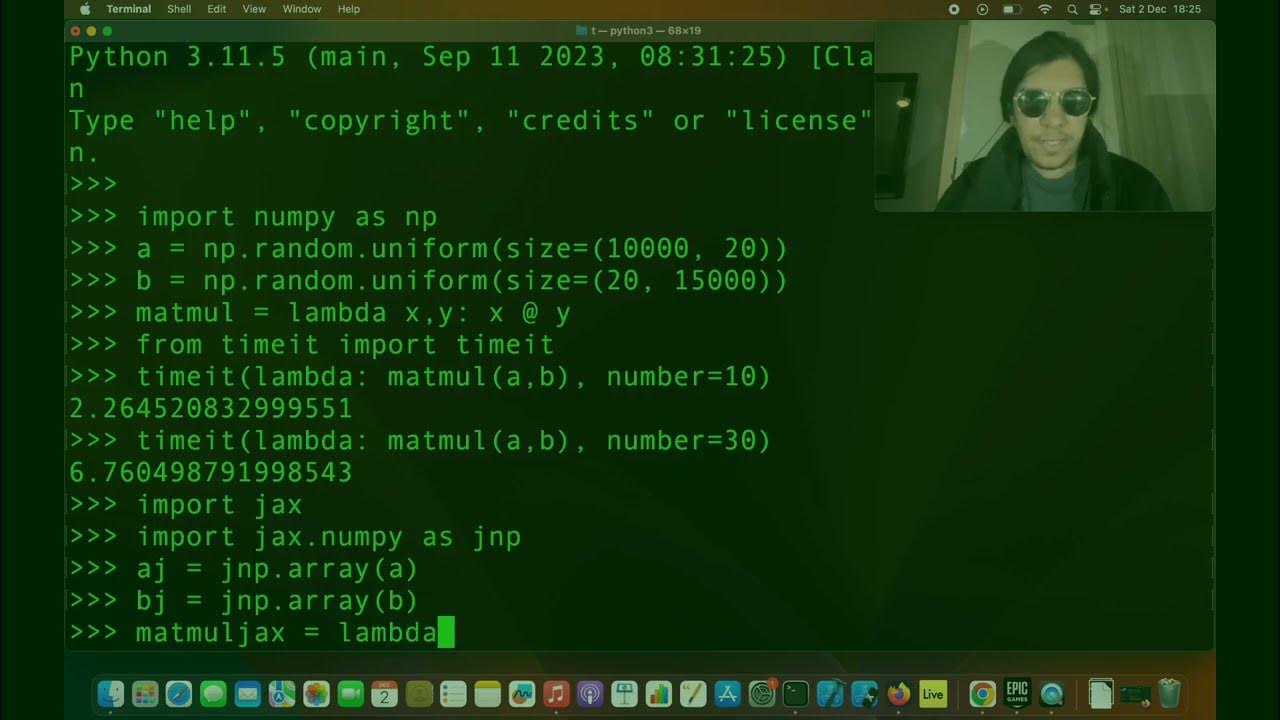Open QuickTime Player from the dock
Viewport: 1280px width, 720px height.
pos(1051,693)
